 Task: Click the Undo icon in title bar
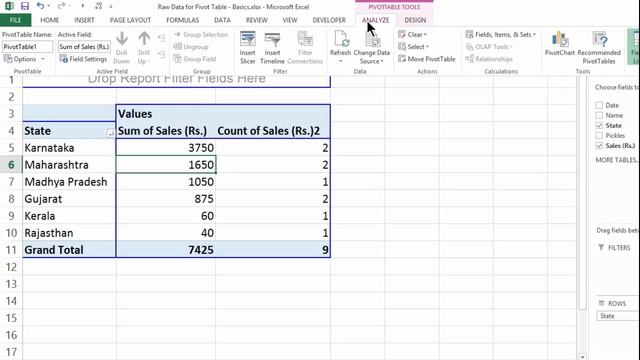pos(40,6)
